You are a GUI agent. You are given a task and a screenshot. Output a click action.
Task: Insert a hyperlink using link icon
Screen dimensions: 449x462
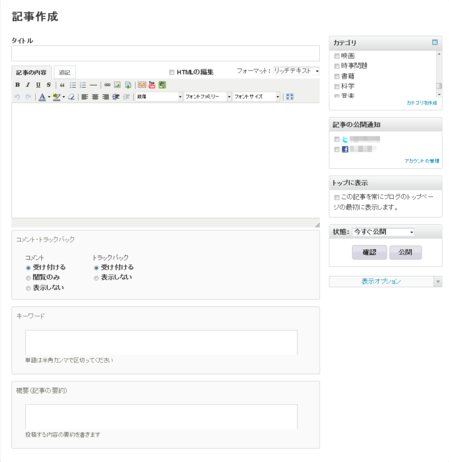[x=107, y=85]
